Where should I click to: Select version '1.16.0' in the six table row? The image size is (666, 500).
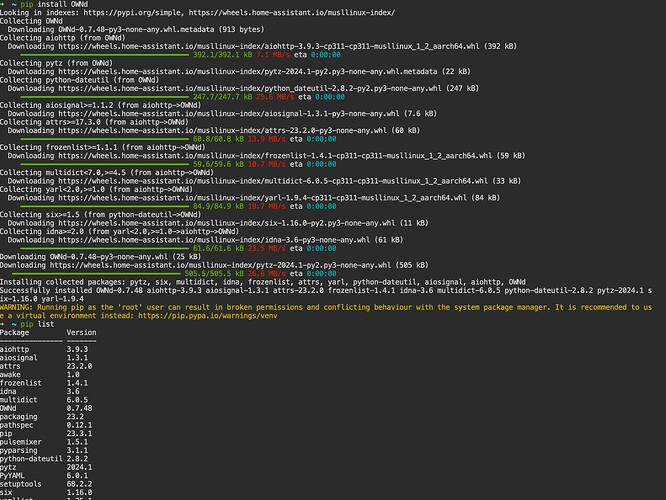coord(79,493)
